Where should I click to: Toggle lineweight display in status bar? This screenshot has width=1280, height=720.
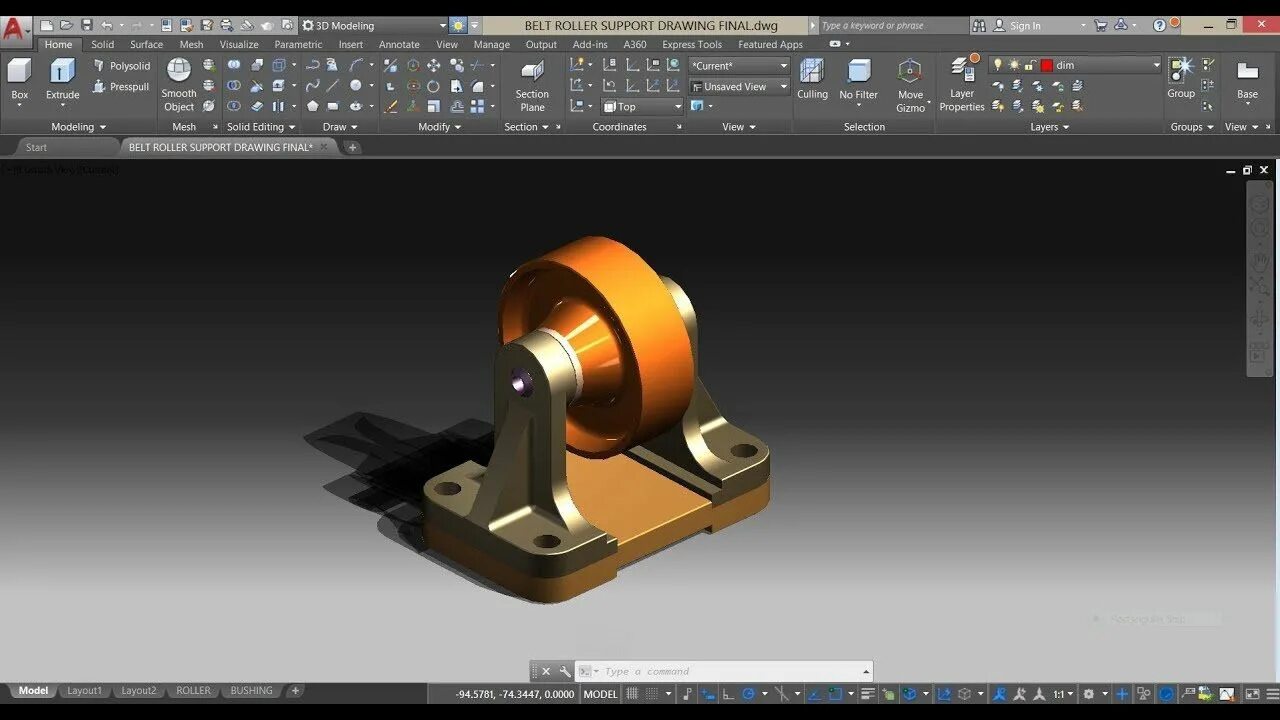point(868,694)
